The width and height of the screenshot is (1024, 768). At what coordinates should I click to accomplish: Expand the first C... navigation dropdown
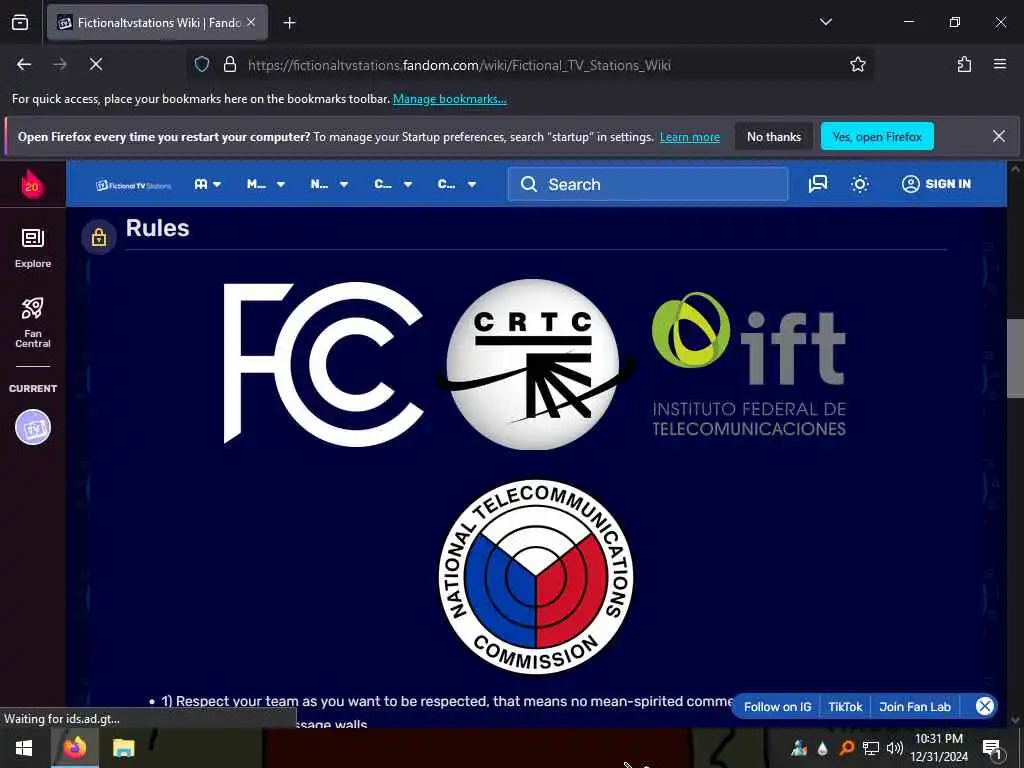pyautogui.click(x=392, y=185)
